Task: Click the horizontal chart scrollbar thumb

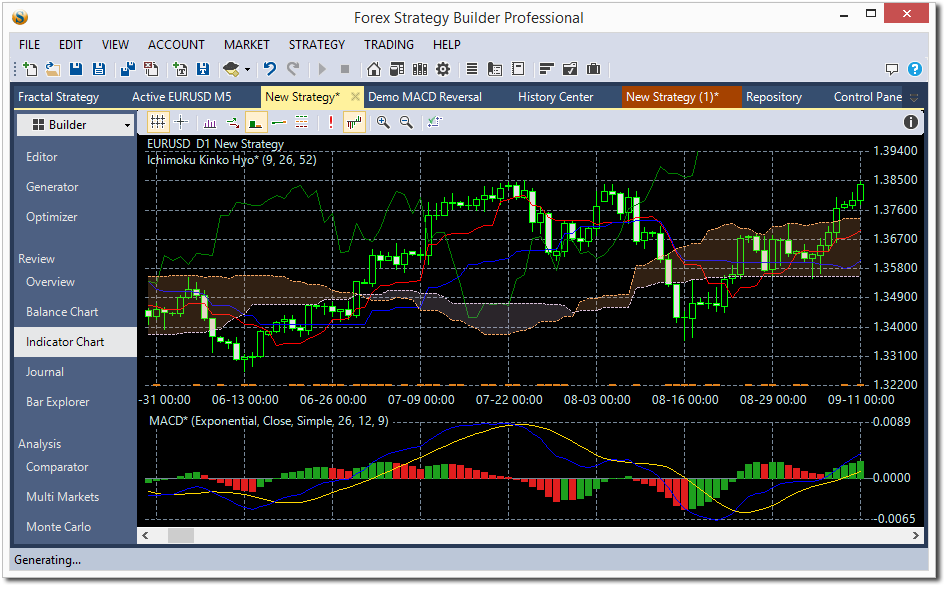Action: pos(180,535)
